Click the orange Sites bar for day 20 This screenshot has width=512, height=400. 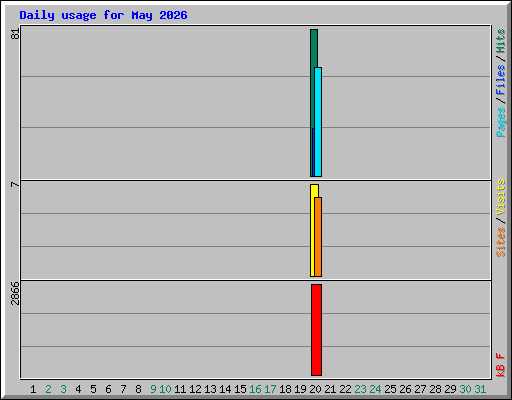pyautogui.click(x=318, y=237)
